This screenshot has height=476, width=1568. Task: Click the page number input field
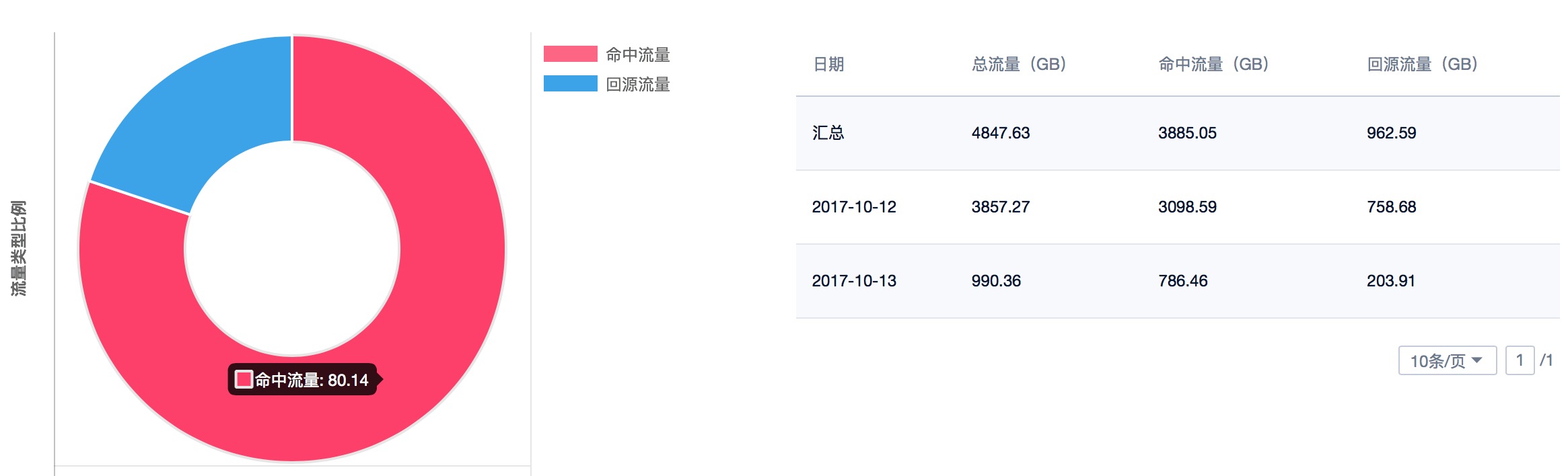(1520, 361)
